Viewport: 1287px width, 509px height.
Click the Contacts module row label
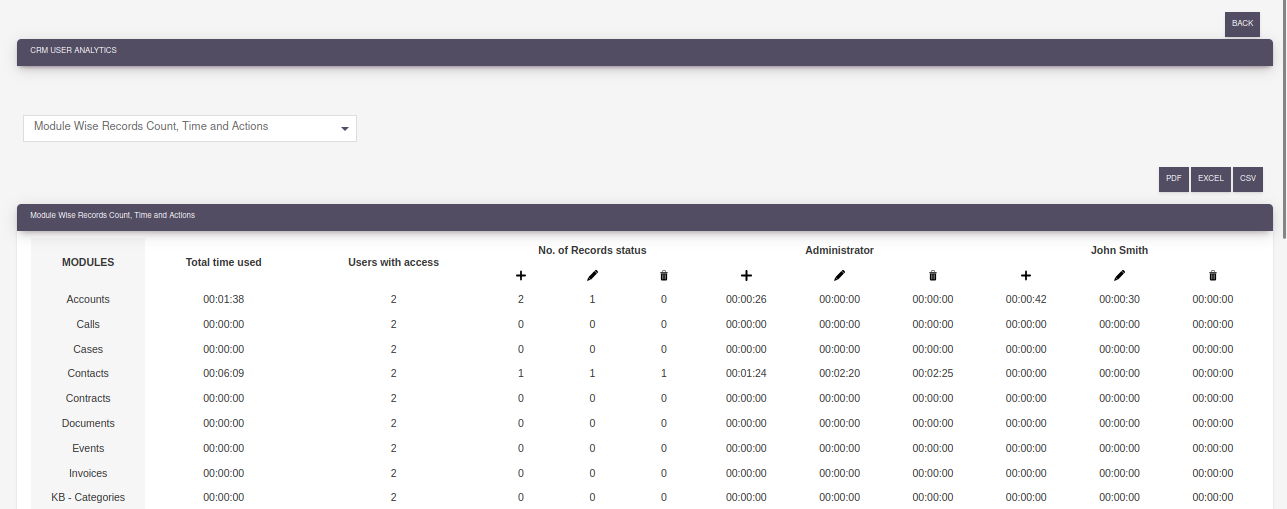[x=88, y=374]
